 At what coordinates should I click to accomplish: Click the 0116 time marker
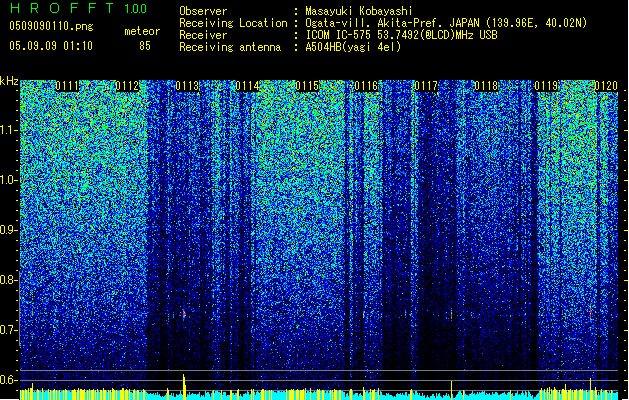366,86
